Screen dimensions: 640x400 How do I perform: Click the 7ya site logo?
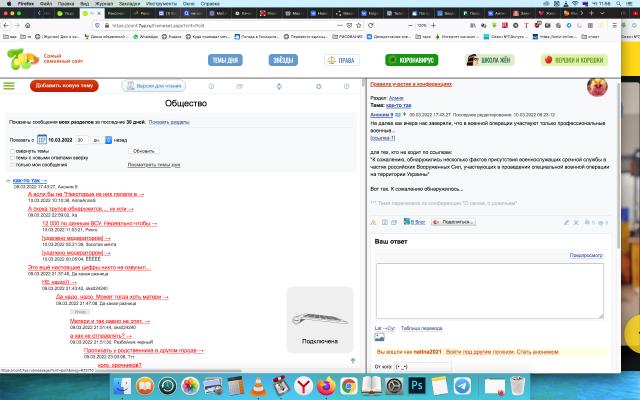(22, 59)
